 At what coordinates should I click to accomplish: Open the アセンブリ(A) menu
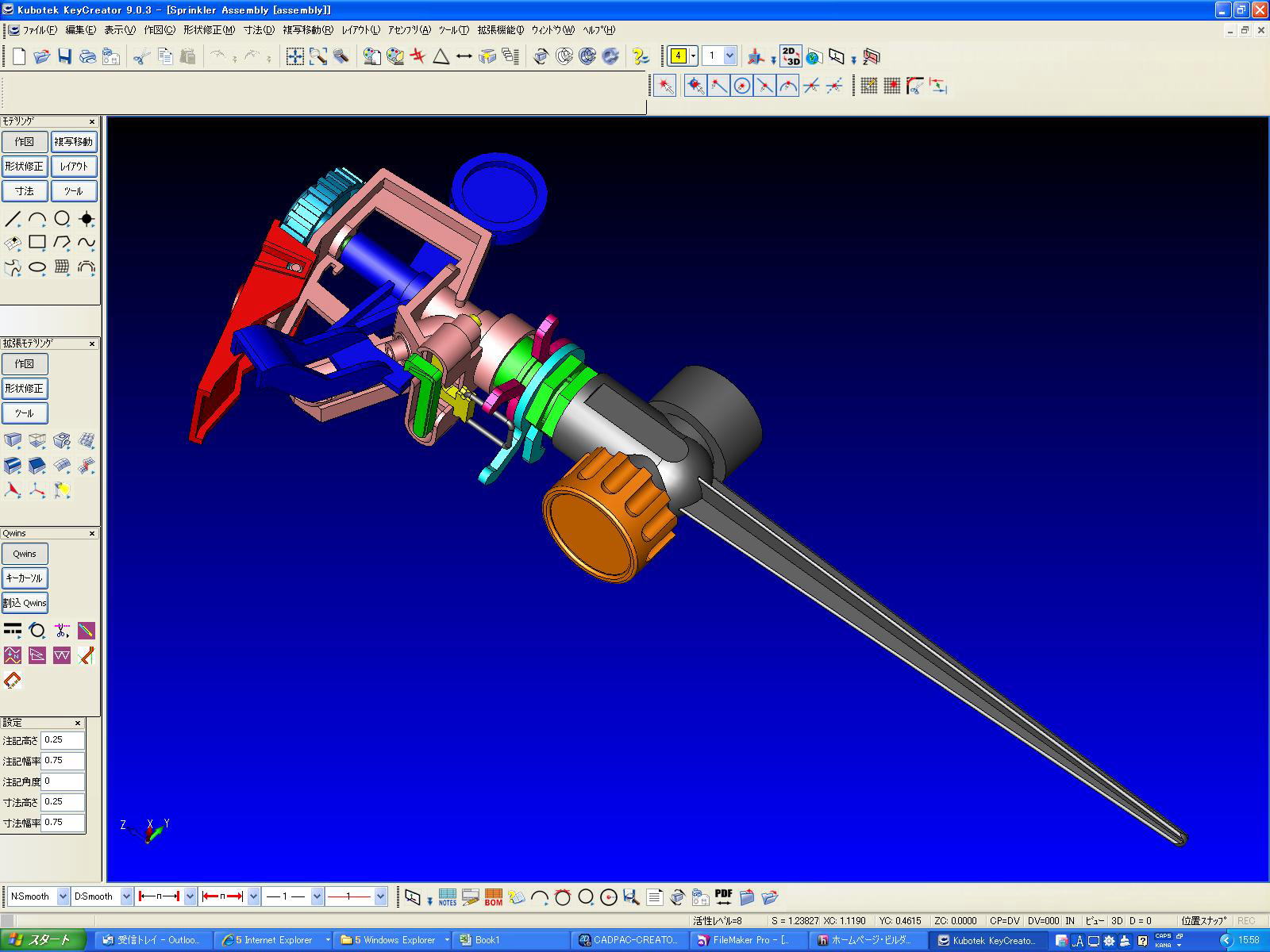(x=409, y=30)
